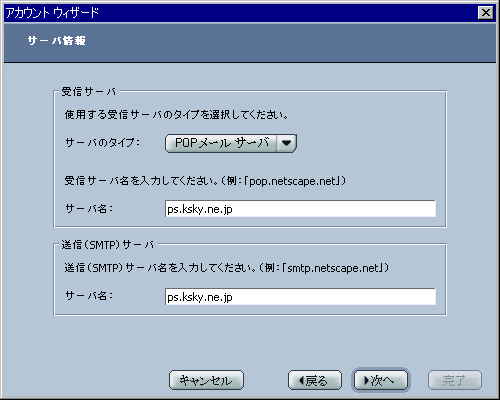Click the サーバ名: label in the SMTP group
Screen dimensions: 500x400
tap(89, 296)
